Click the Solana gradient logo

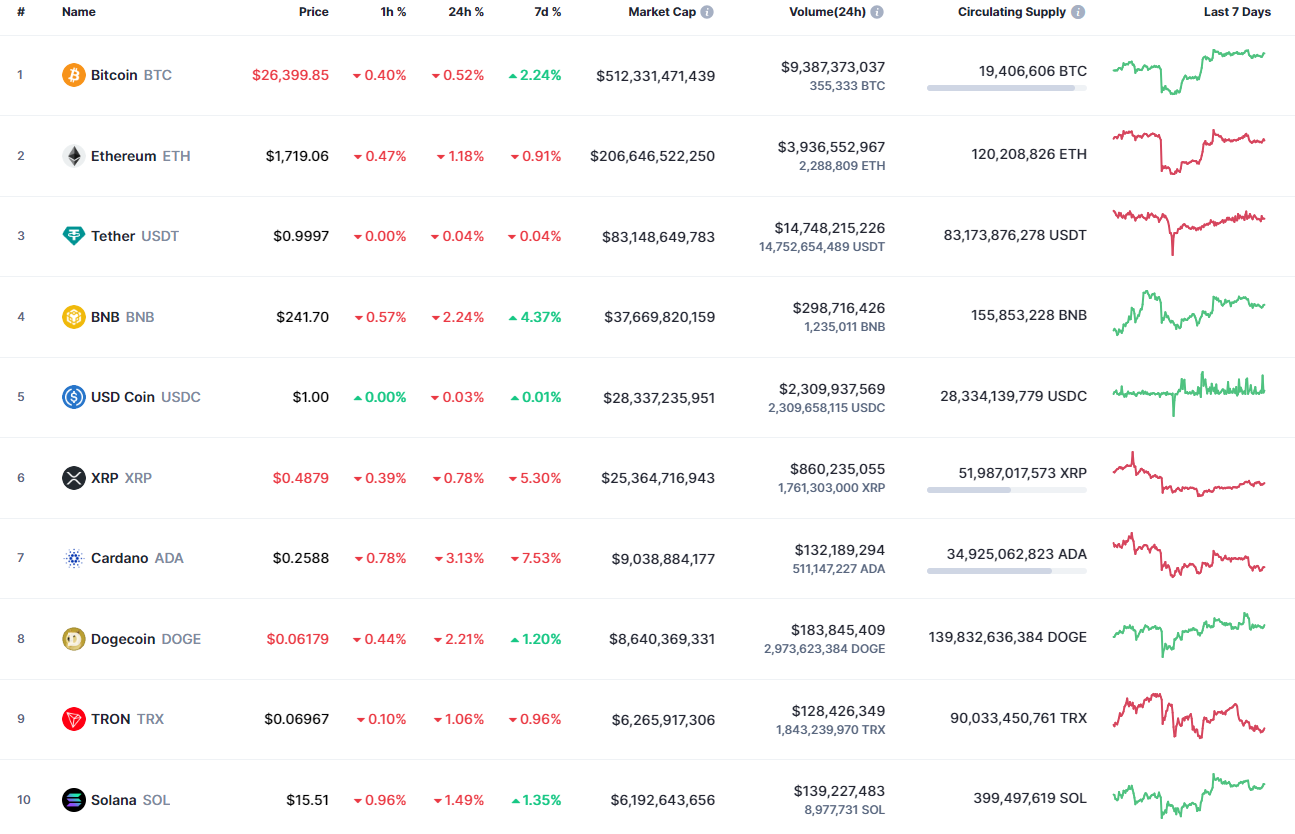click(73, 799)
